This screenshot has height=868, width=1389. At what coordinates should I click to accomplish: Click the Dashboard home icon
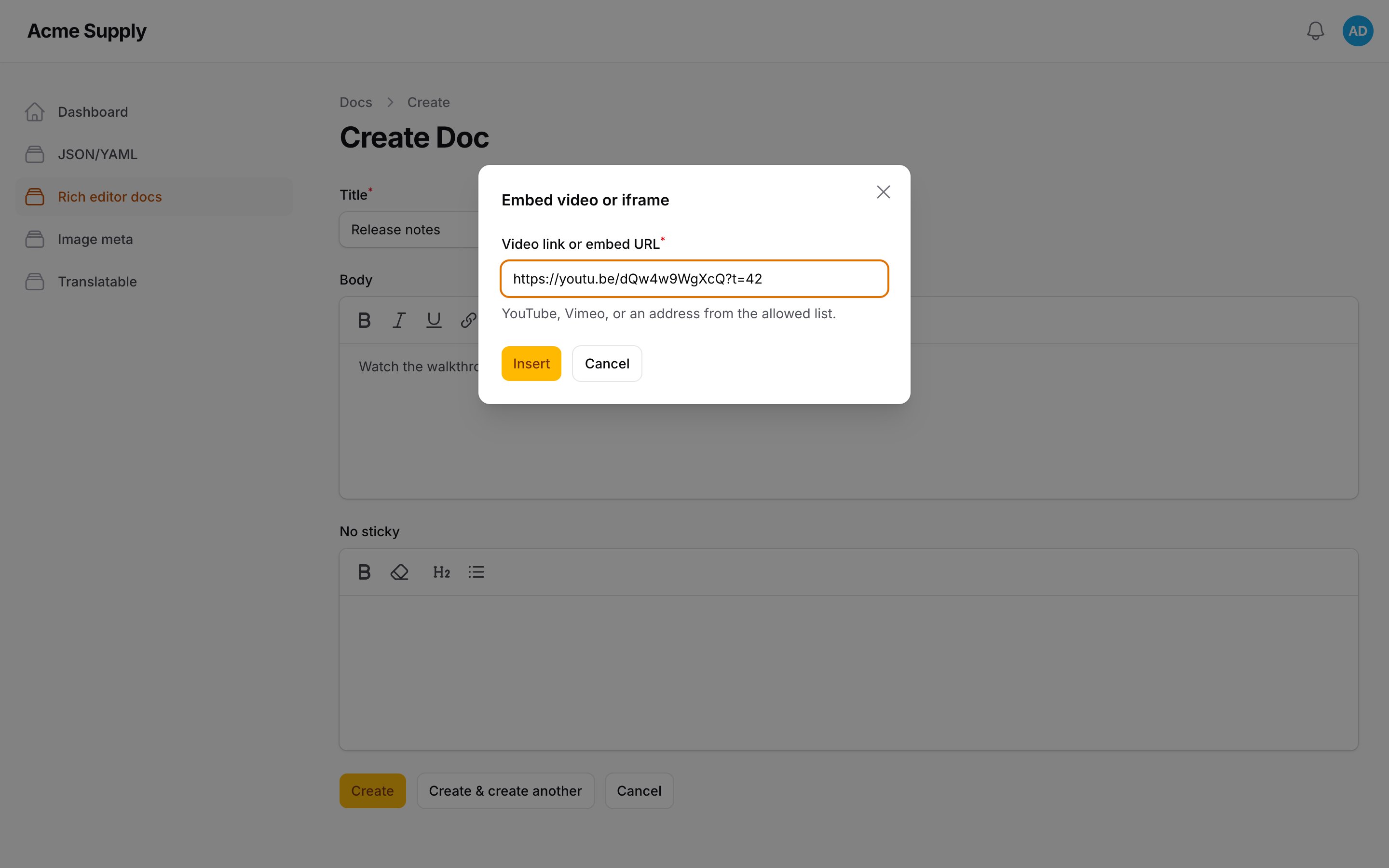coord(34,112)
